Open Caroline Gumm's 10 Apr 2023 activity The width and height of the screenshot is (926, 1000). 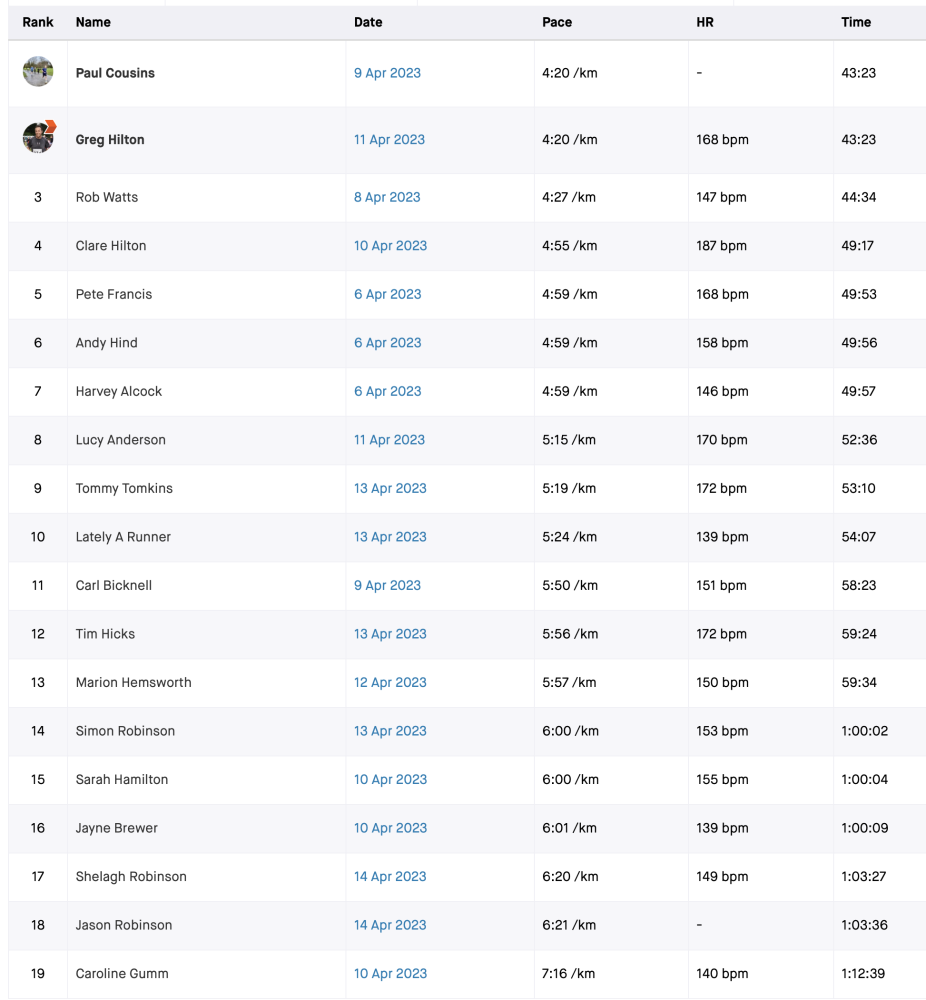coord(390,973)
